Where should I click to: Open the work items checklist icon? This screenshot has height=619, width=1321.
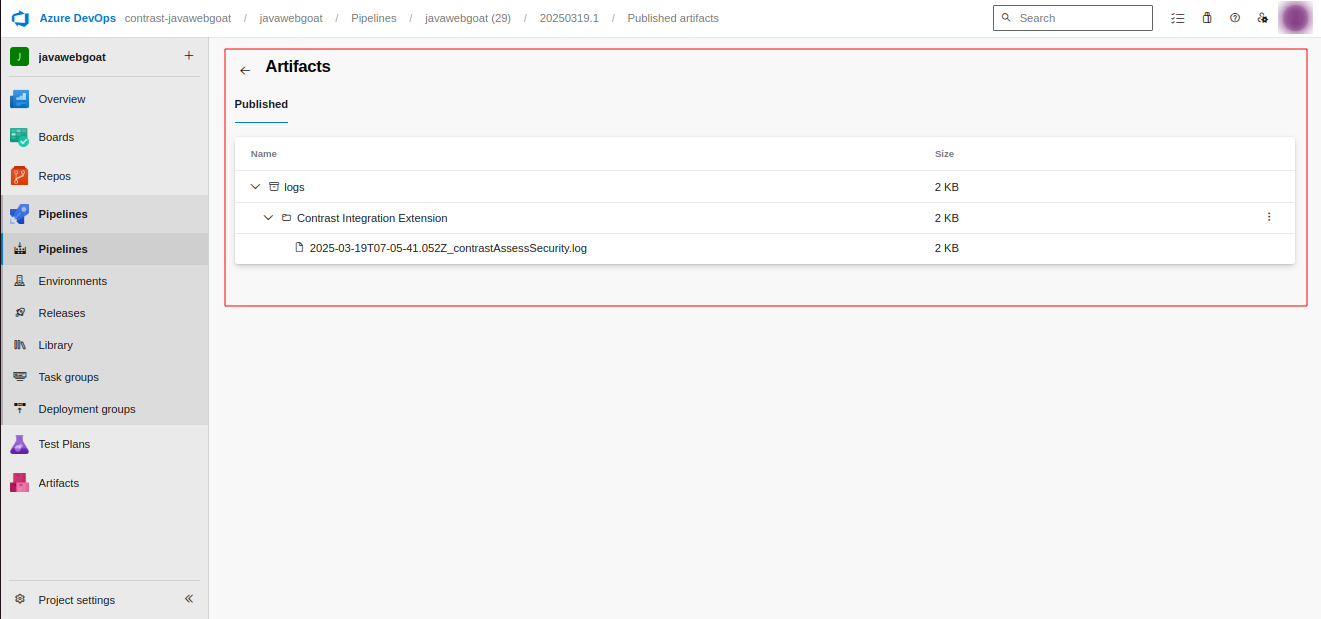[1178, 18]
